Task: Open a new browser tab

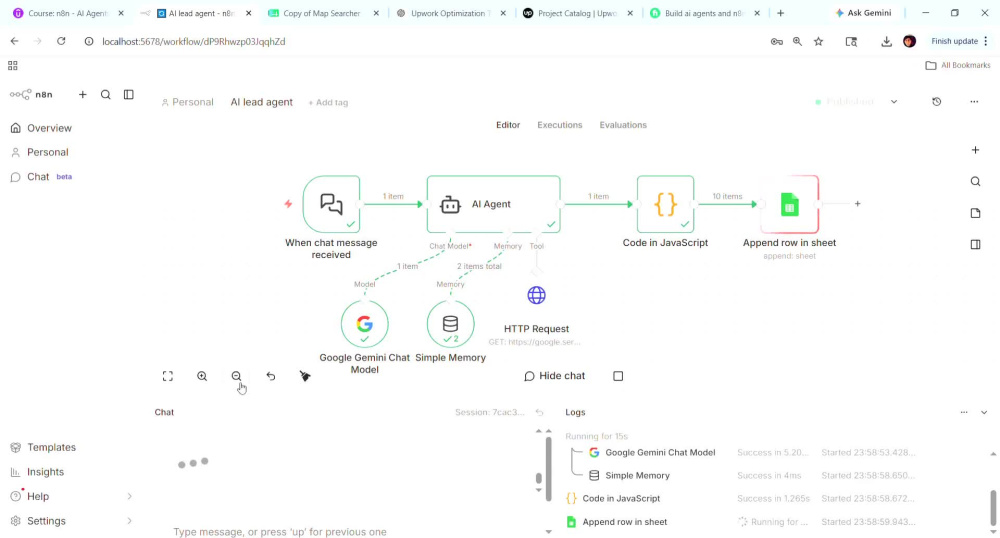Action: (x=781, y=13)
